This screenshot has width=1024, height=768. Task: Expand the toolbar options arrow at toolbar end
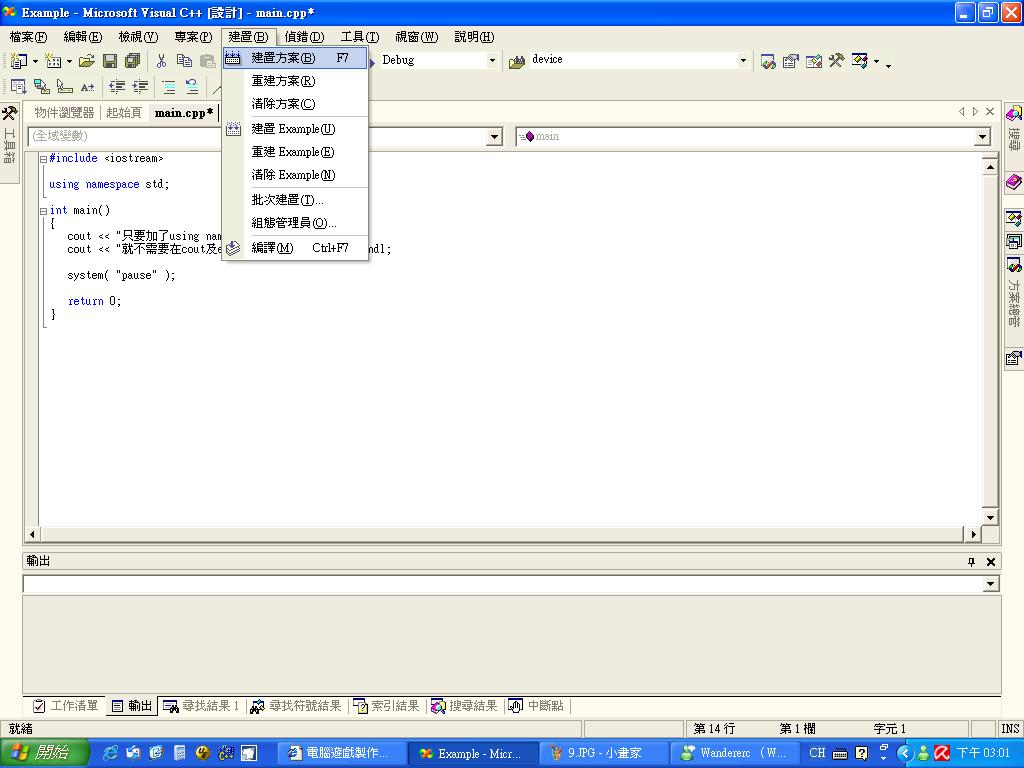[888, 64]
